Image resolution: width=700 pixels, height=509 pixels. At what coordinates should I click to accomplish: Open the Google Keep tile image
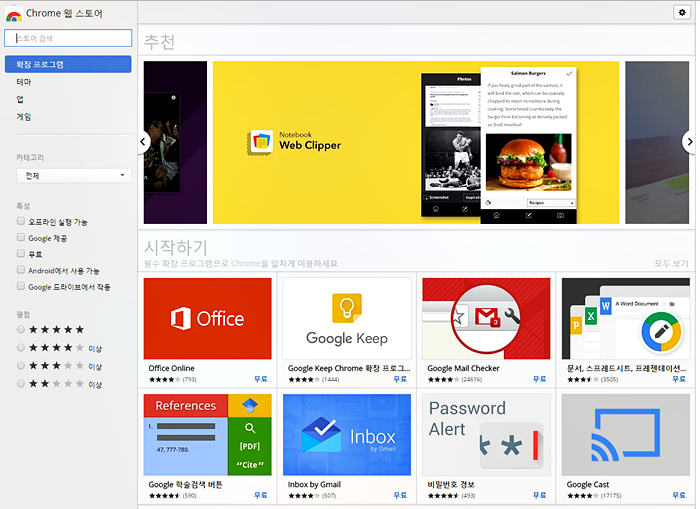[347, 318]
